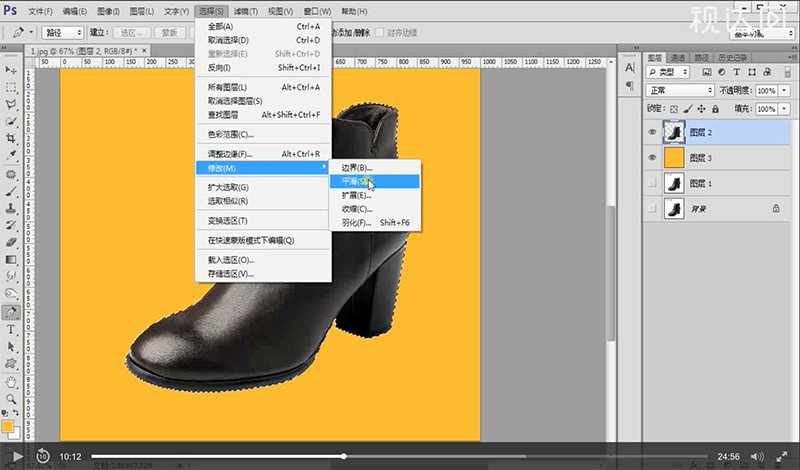Open the workspace switcher dropdown
800x470 pixels.
tap(762, 34)
